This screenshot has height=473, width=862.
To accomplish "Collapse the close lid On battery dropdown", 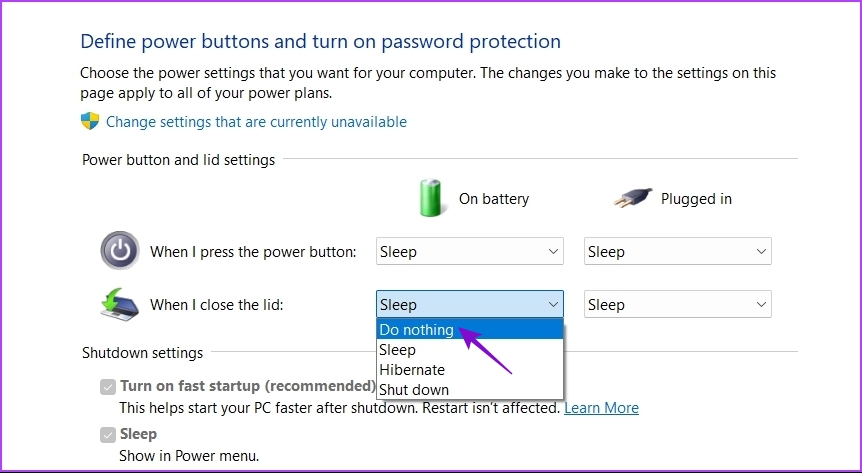I will tap(469, 304).
